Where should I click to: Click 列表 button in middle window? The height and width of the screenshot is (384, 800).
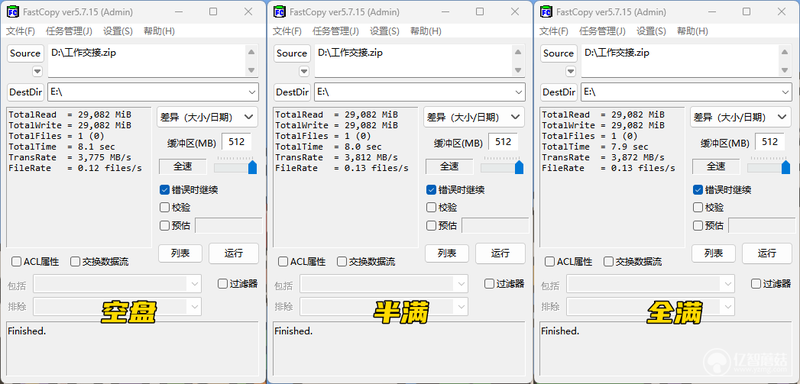pos(446,253)
